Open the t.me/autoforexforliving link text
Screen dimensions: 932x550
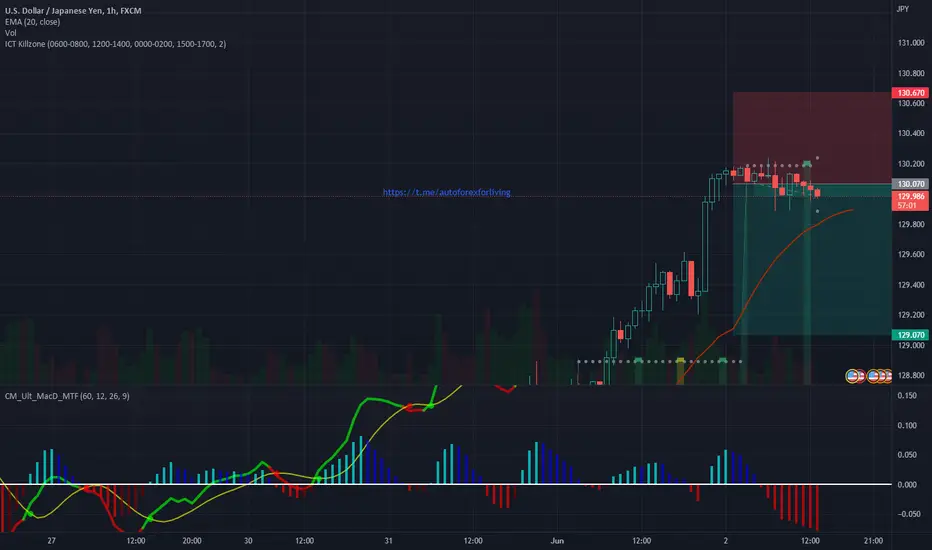click(x=446, y=192)
